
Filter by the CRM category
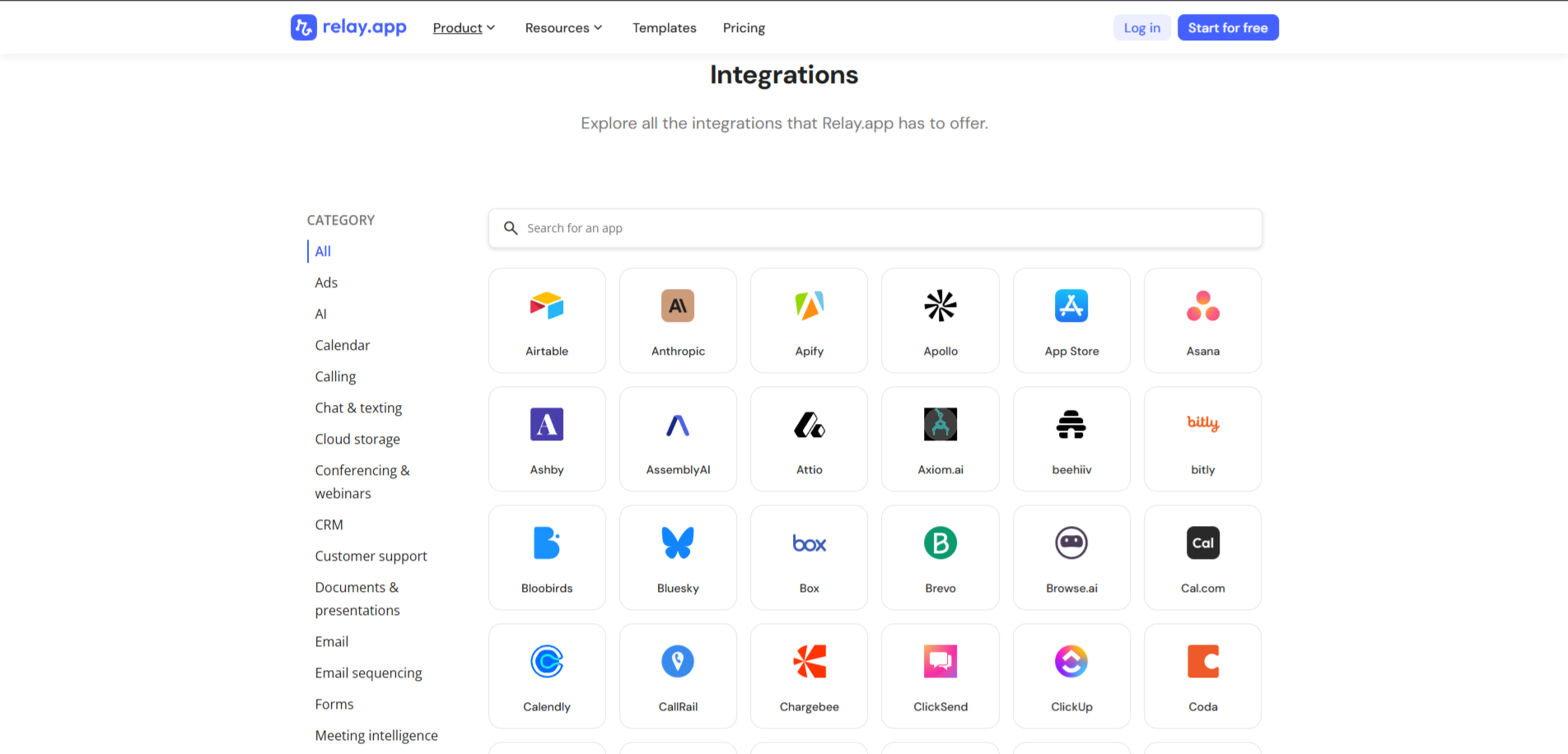pyautogui.click(x=329, y=524)
